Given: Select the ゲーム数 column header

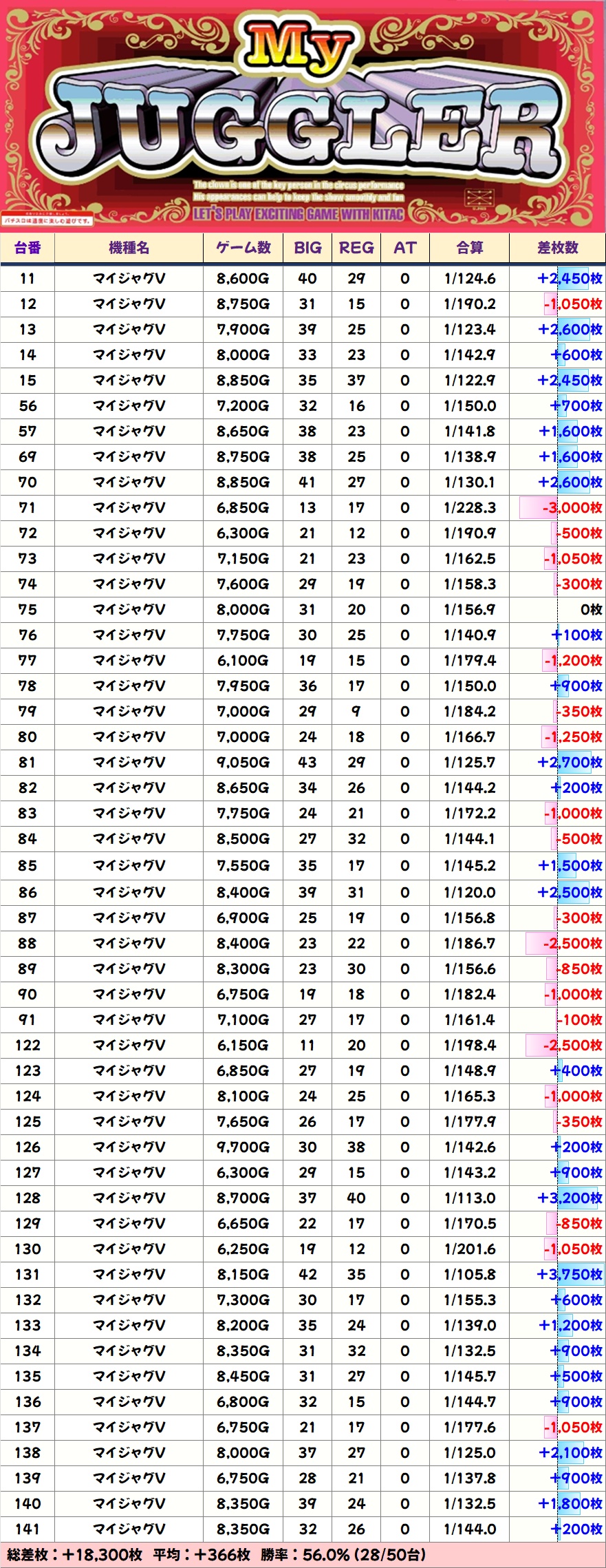Looking at the screenshot, I should [243, 248].
